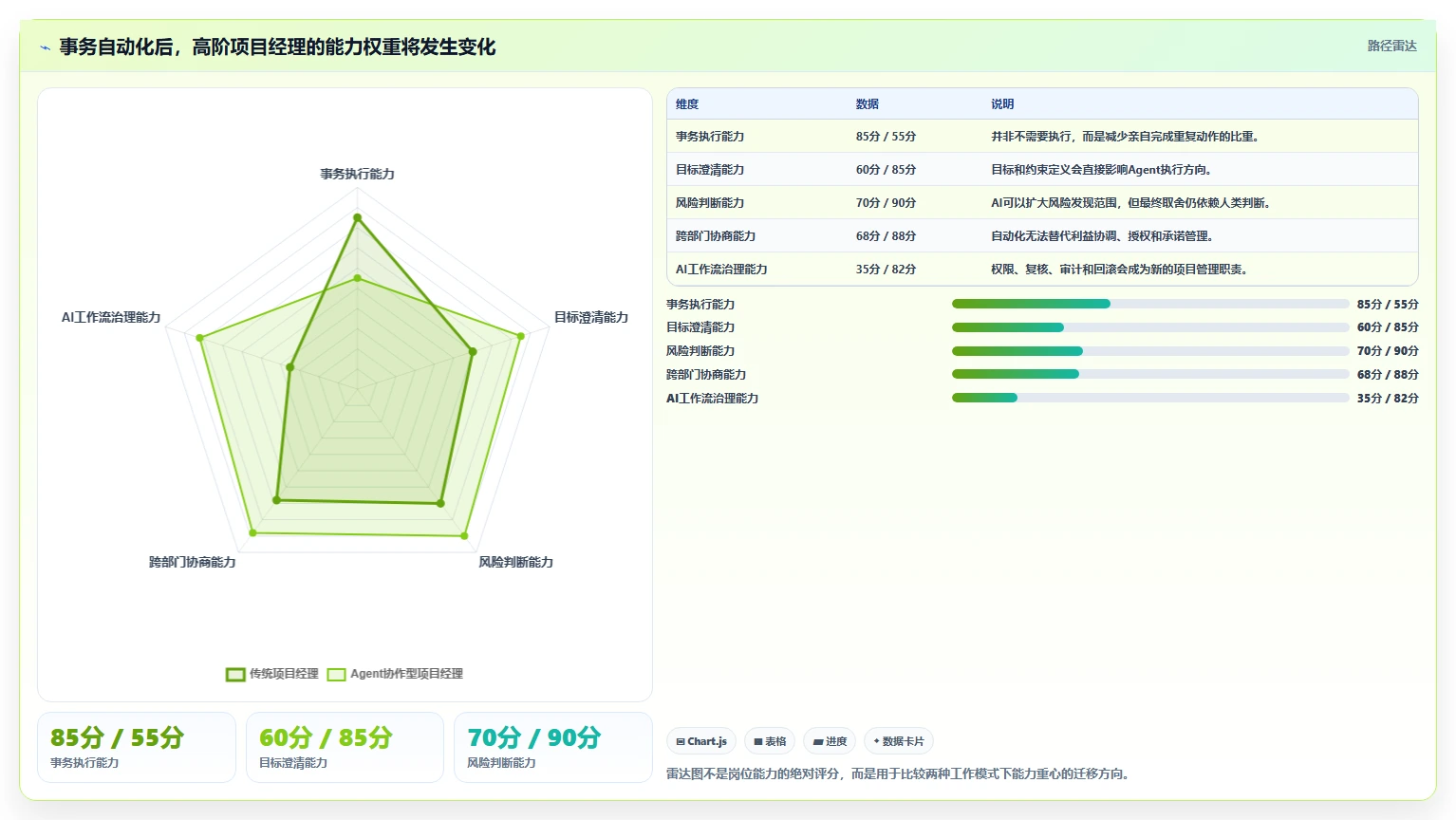Click the 说明 table column header
The width and height of the screenshot is (1456, 820).
1002,104
